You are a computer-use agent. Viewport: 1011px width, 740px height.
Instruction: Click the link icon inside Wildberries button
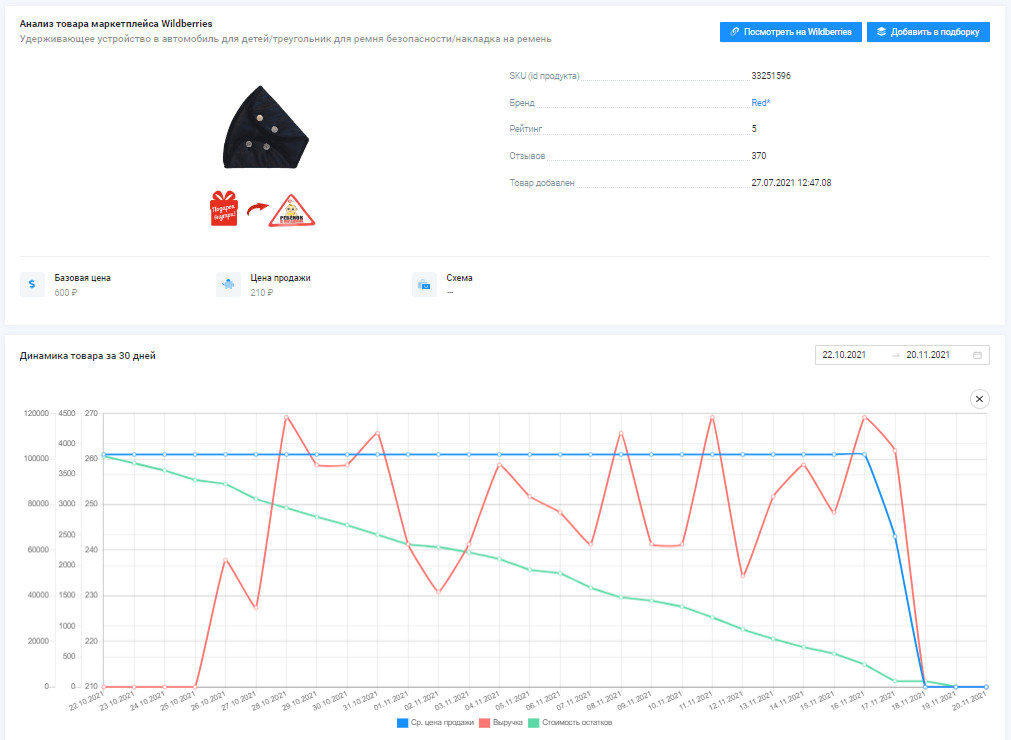coord(735,32)
